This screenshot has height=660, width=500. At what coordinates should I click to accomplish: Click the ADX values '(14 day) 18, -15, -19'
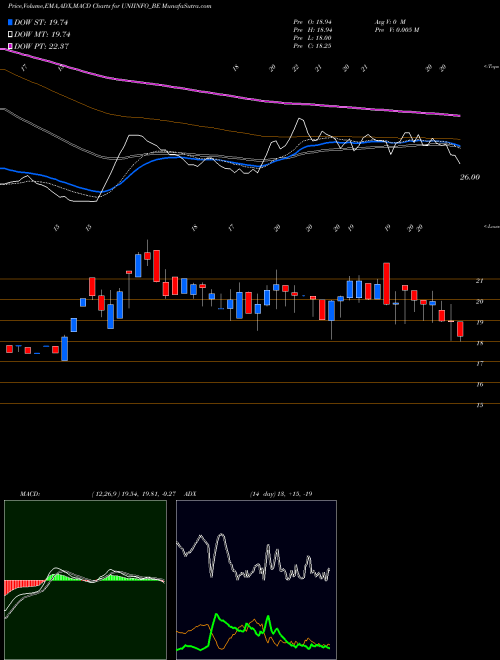coord(281,494)
